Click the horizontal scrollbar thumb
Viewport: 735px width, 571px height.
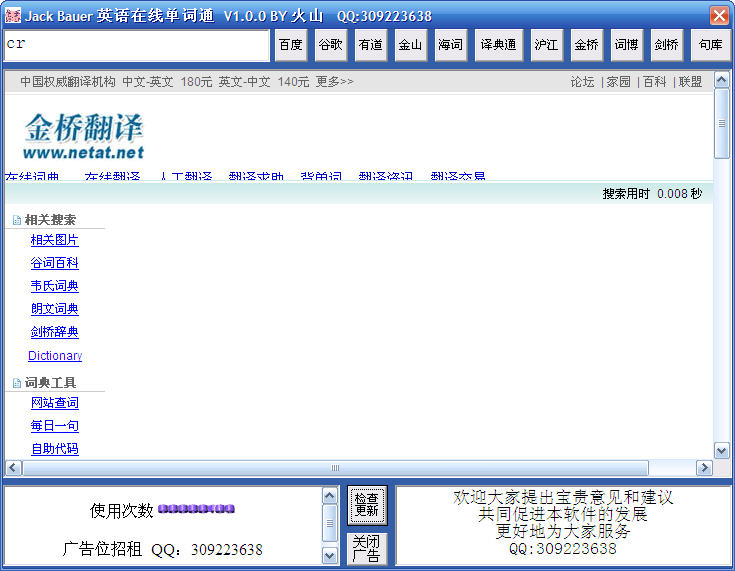[335, 468]
